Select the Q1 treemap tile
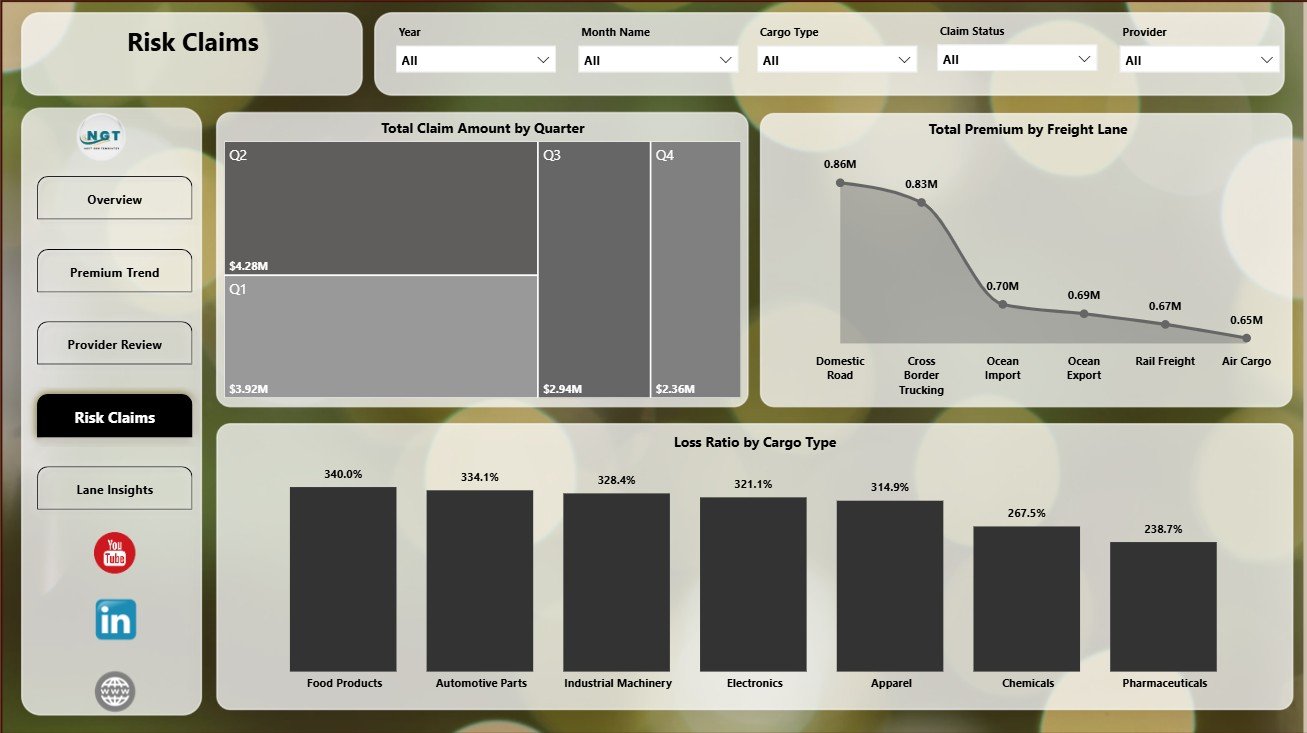Screen dimensions: 1307x733 381,336
